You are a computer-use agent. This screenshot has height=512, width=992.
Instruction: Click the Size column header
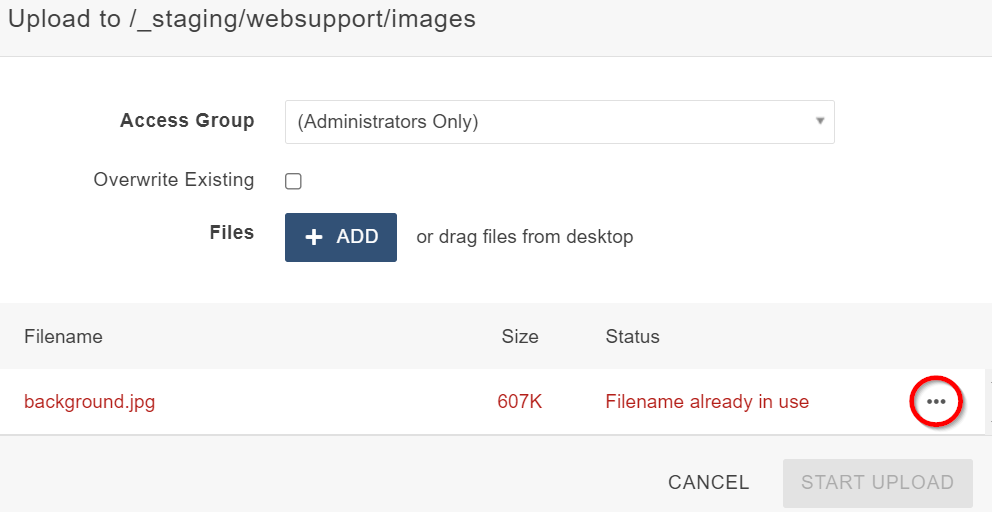520,336
